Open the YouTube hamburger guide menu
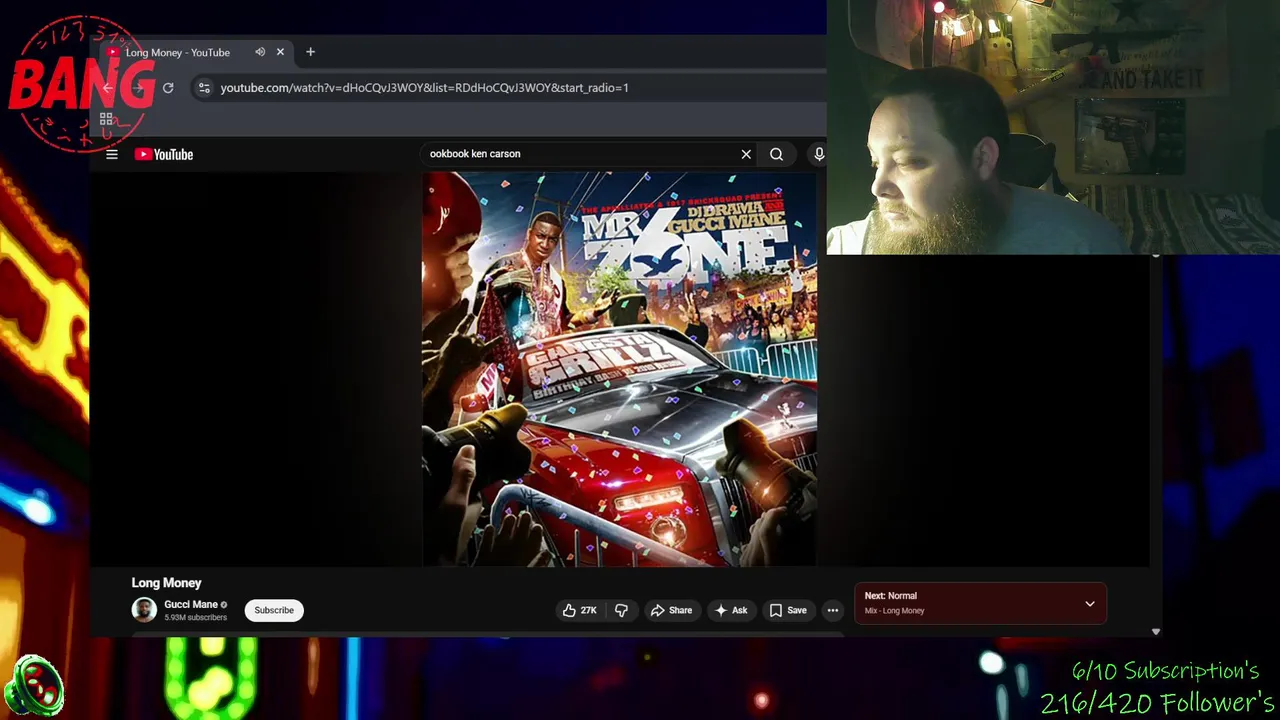The image size is (1280, 720). [112, 154]
